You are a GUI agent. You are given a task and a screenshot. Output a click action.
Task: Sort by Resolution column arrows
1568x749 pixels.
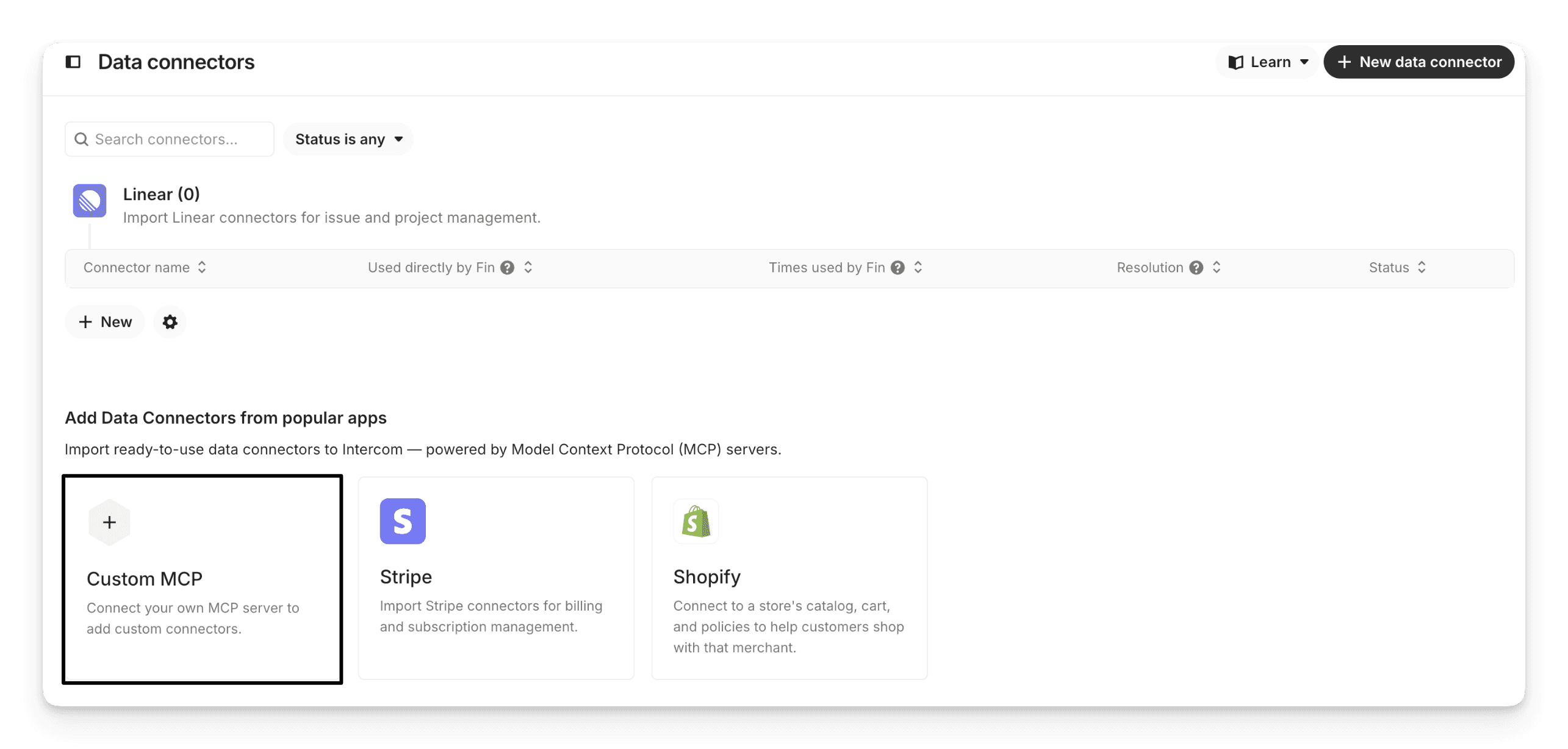[x=1217, y=268]
